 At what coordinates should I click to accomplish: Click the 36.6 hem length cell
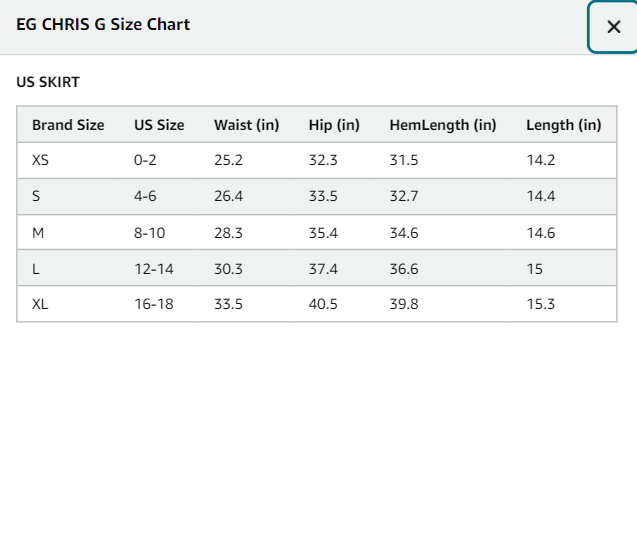pos(404,269)
